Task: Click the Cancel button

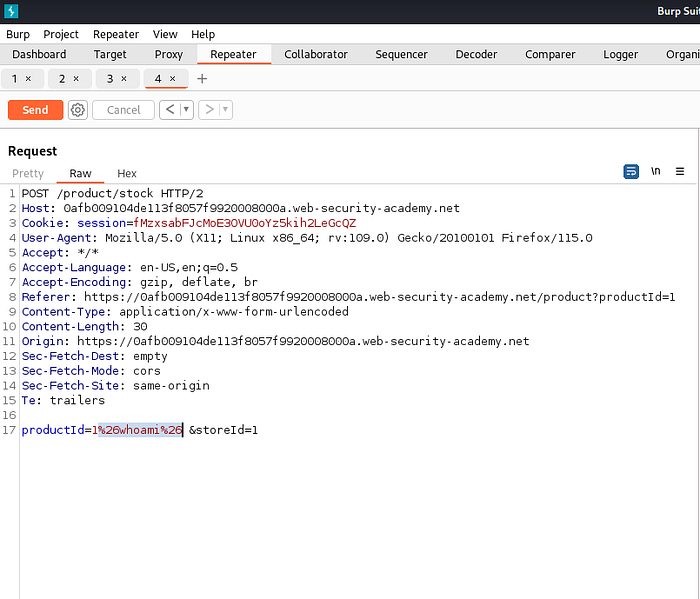Action: [124, 110]
